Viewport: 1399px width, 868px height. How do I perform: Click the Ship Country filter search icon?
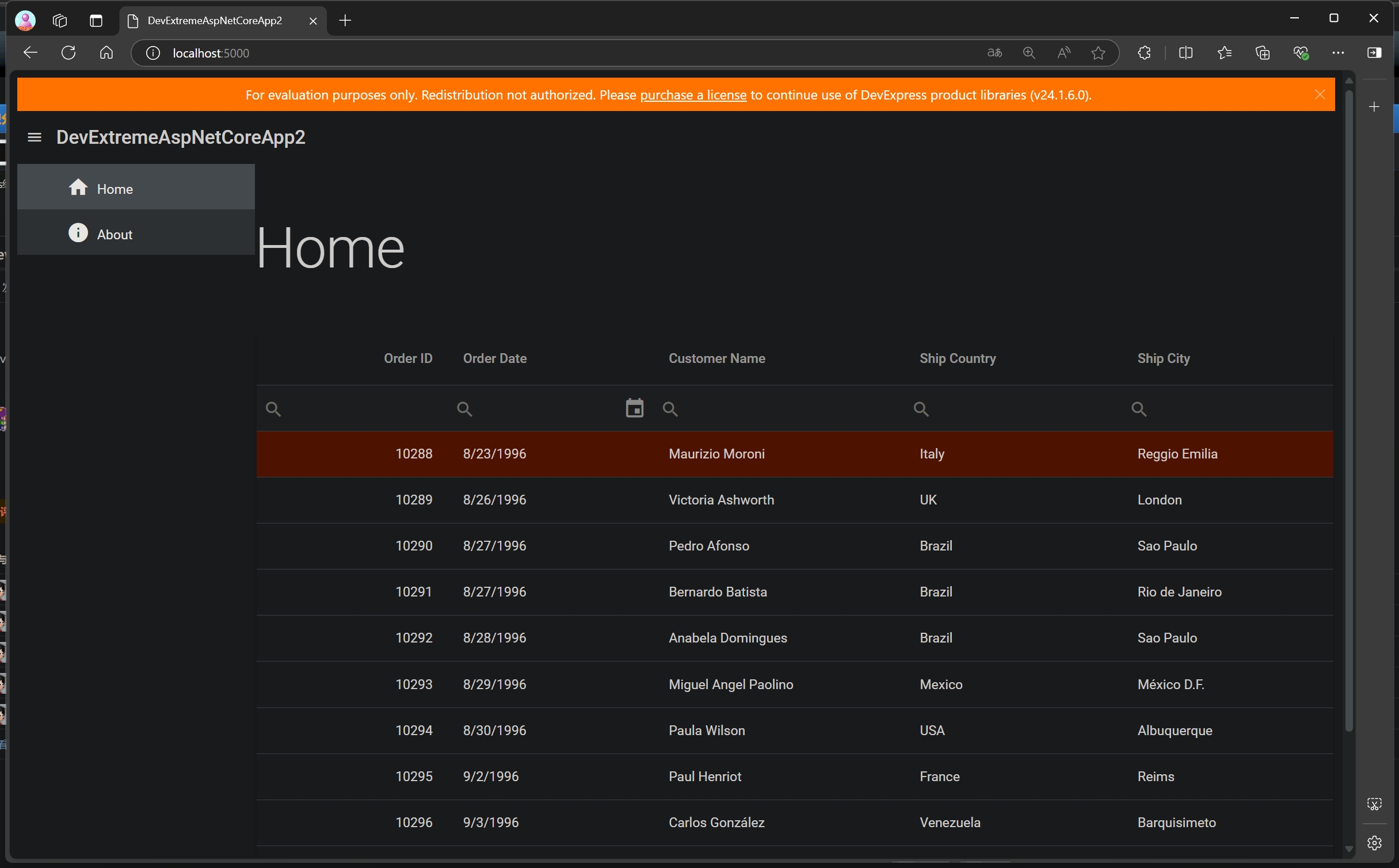coord(921,409)
